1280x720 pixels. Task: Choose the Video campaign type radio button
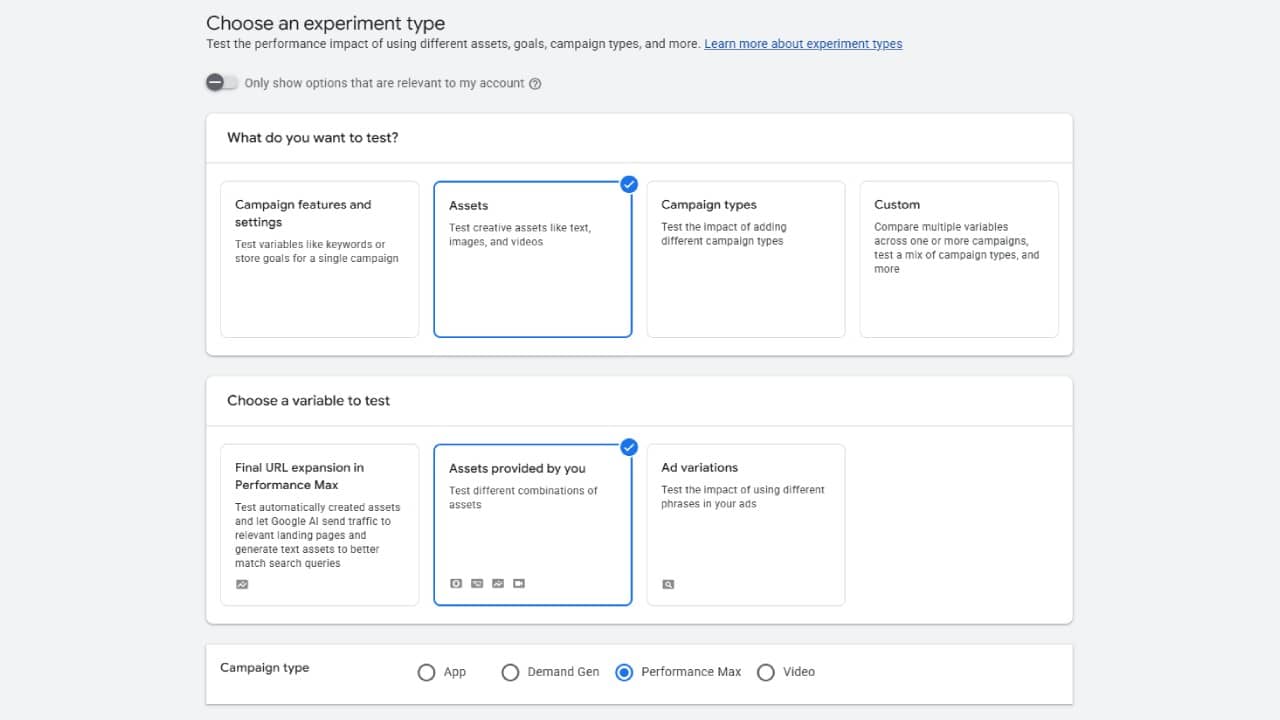pos(766,672)
